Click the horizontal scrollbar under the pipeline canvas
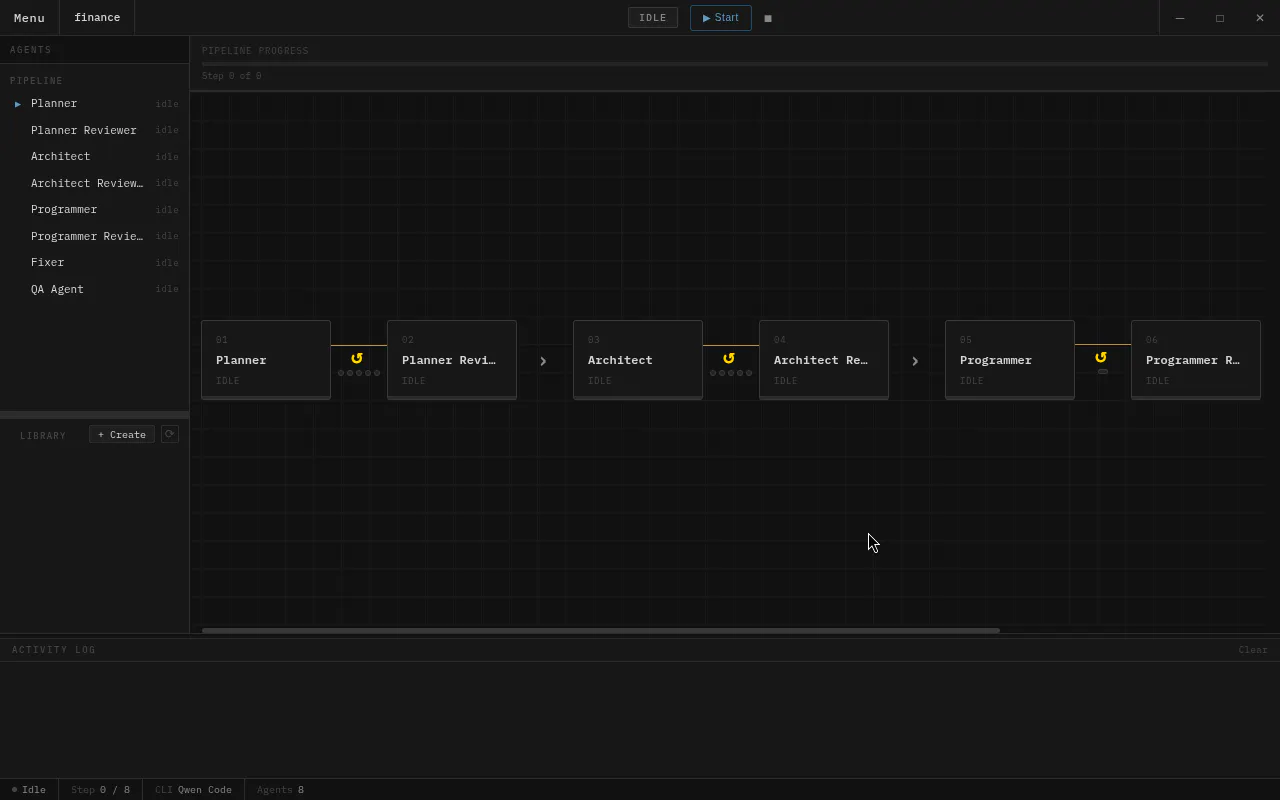1280x800 pixels. tap(601, 630)
